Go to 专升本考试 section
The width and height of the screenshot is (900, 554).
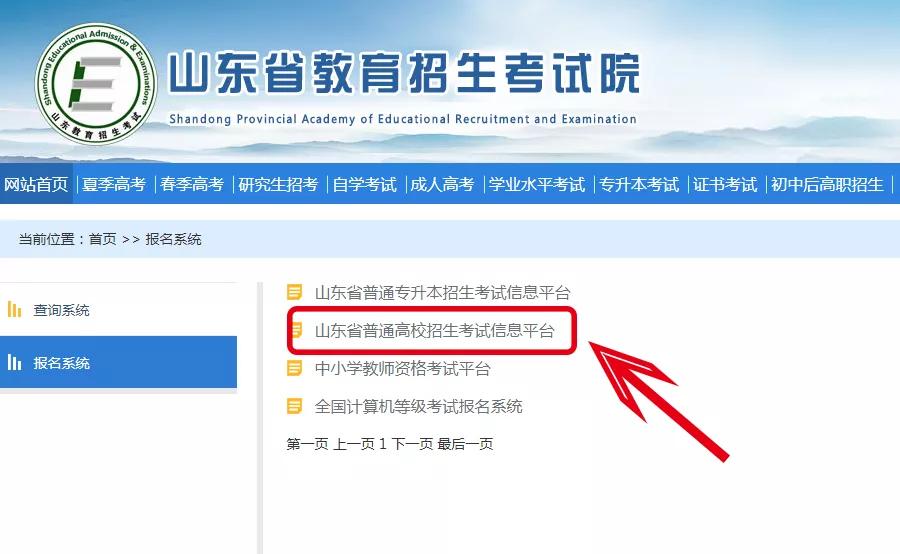click(x=639, y=184)
